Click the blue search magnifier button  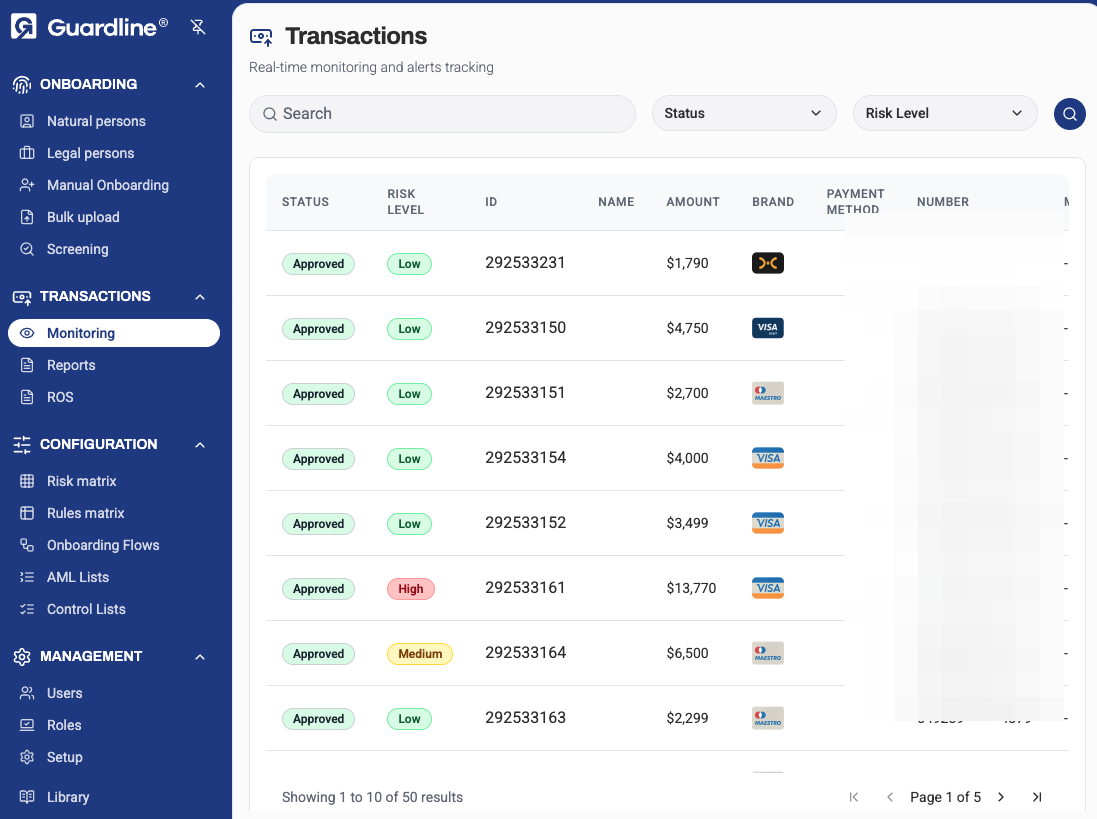click(x=1069, y=114)
